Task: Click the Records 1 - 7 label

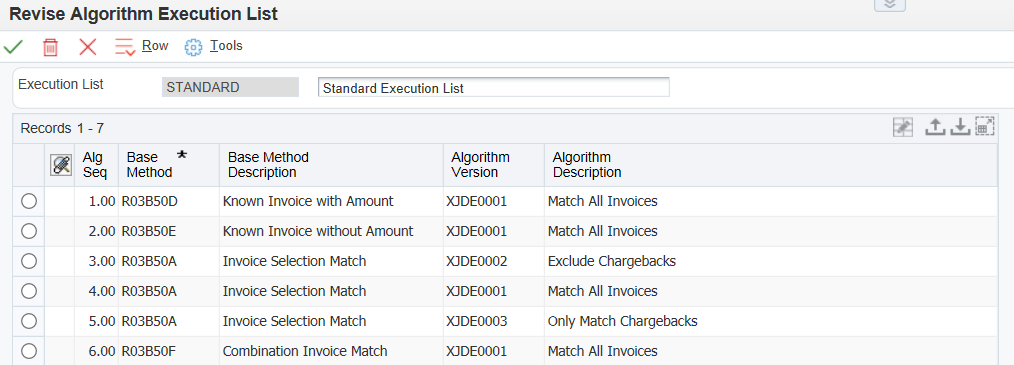Action: tap(62, 128)
